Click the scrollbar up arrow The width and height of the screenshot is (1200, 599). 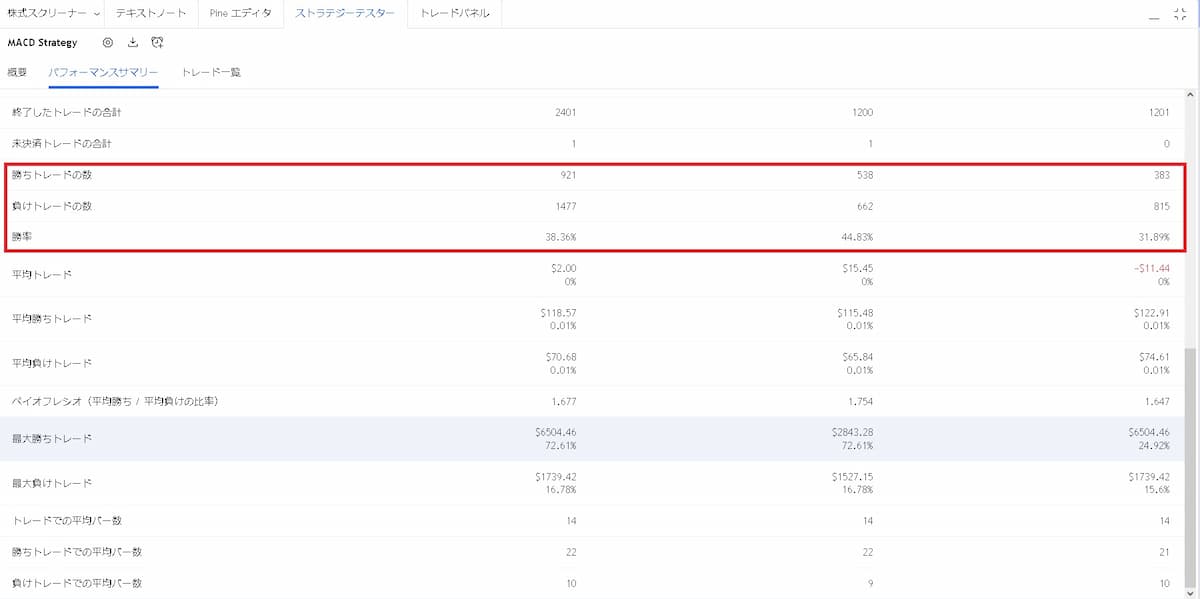click(x=1189, y=95)
